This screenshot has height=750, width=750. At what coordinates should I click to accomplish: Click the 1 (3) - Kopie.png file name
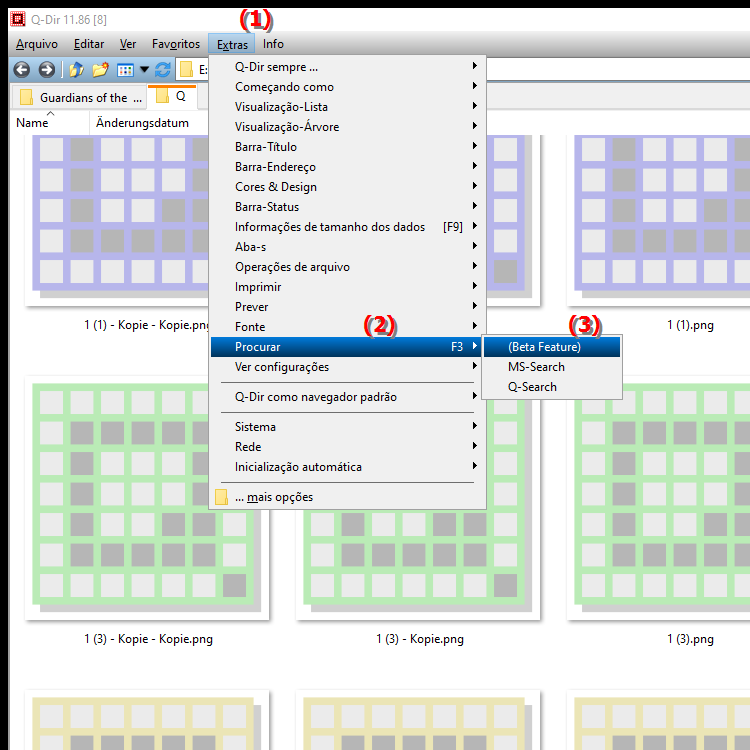[x=419, y=640]
